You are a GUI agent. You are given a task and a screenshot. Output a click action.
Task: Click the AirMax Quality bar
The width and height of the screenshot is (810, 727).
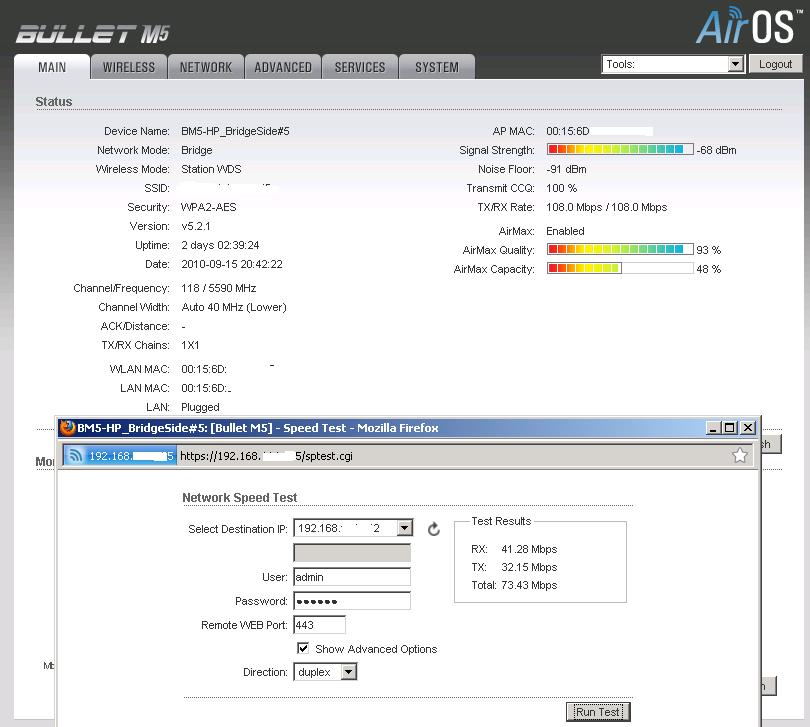620,249
